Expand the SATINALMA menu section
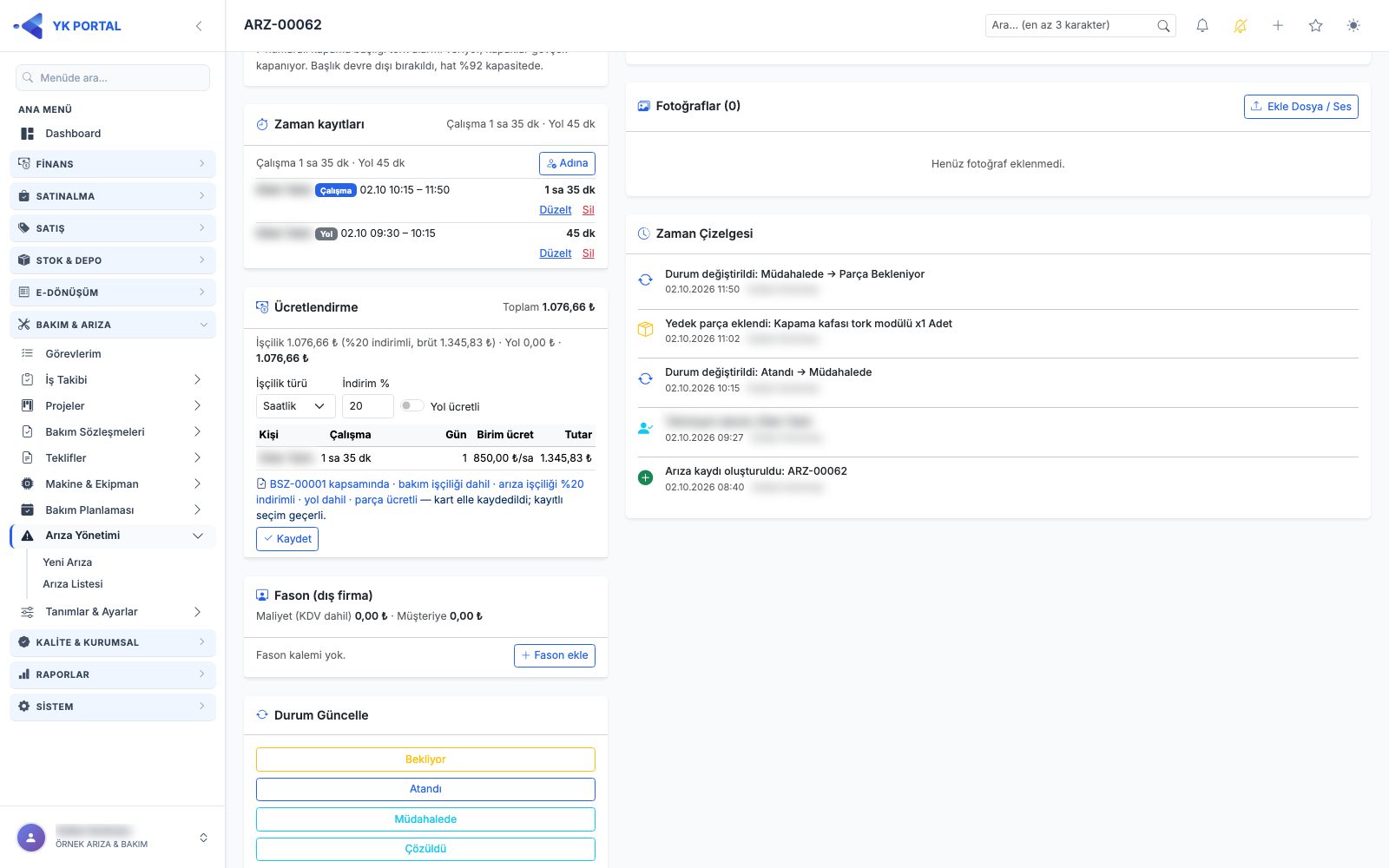Image resolution: width=1389 pixels, height=868 pixels. coord(113,196)
